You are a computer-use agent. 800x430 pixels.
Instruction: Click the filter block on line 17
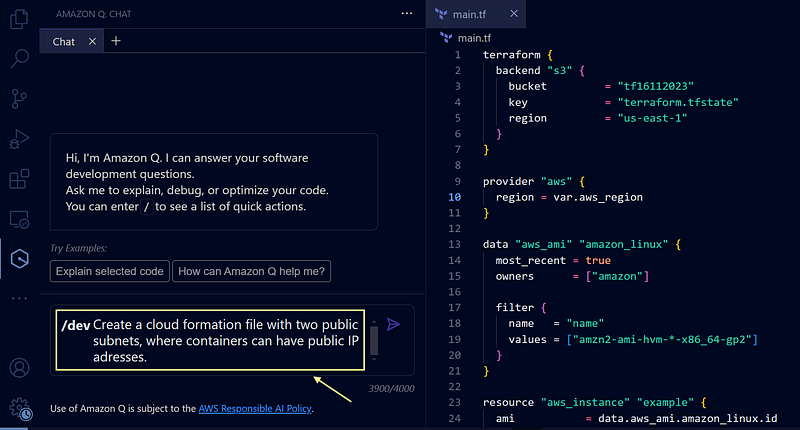point(521,308)
